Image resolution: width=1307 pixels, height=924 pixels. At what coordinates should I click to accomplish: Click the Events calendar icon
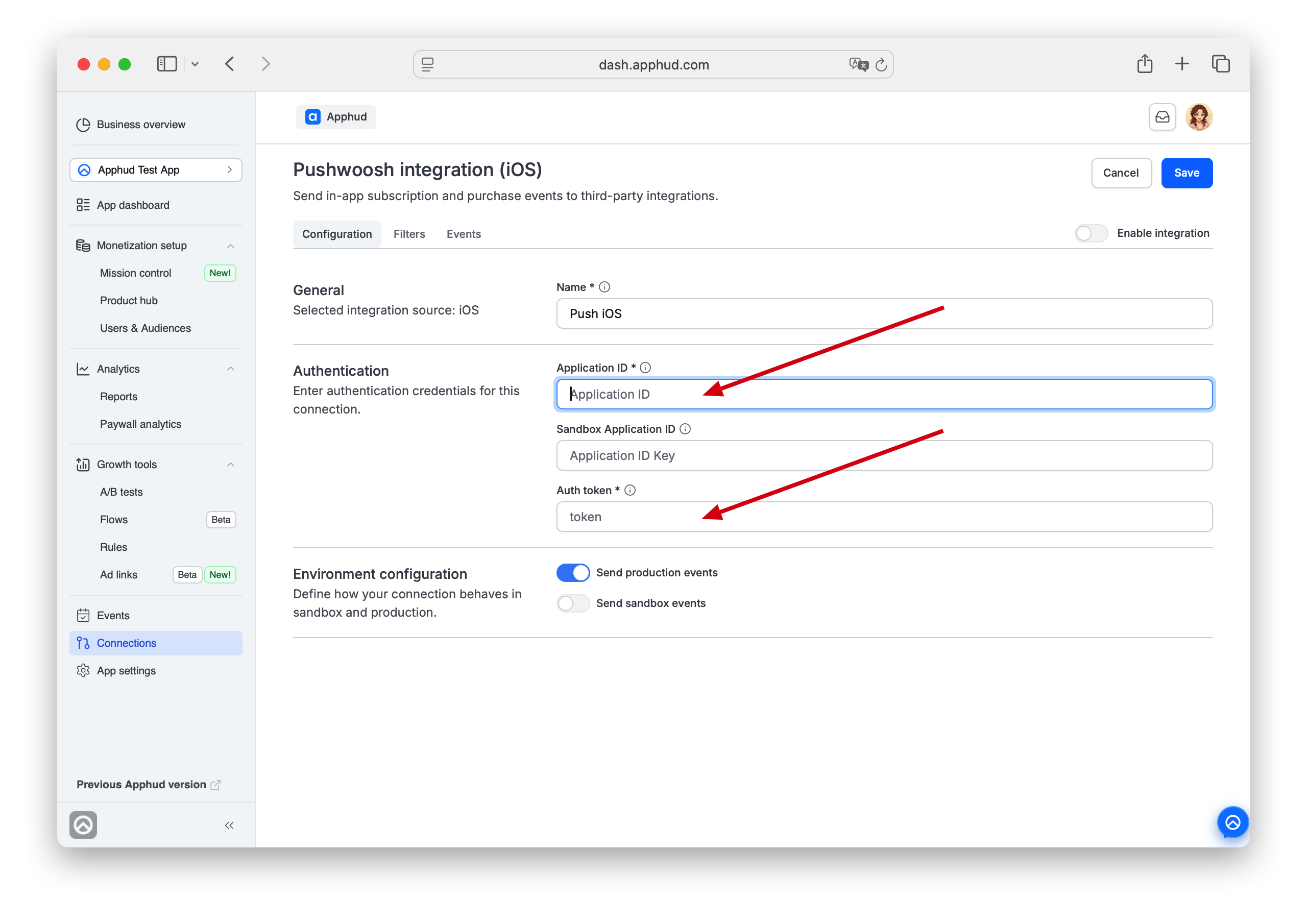(x=83, y=616)
